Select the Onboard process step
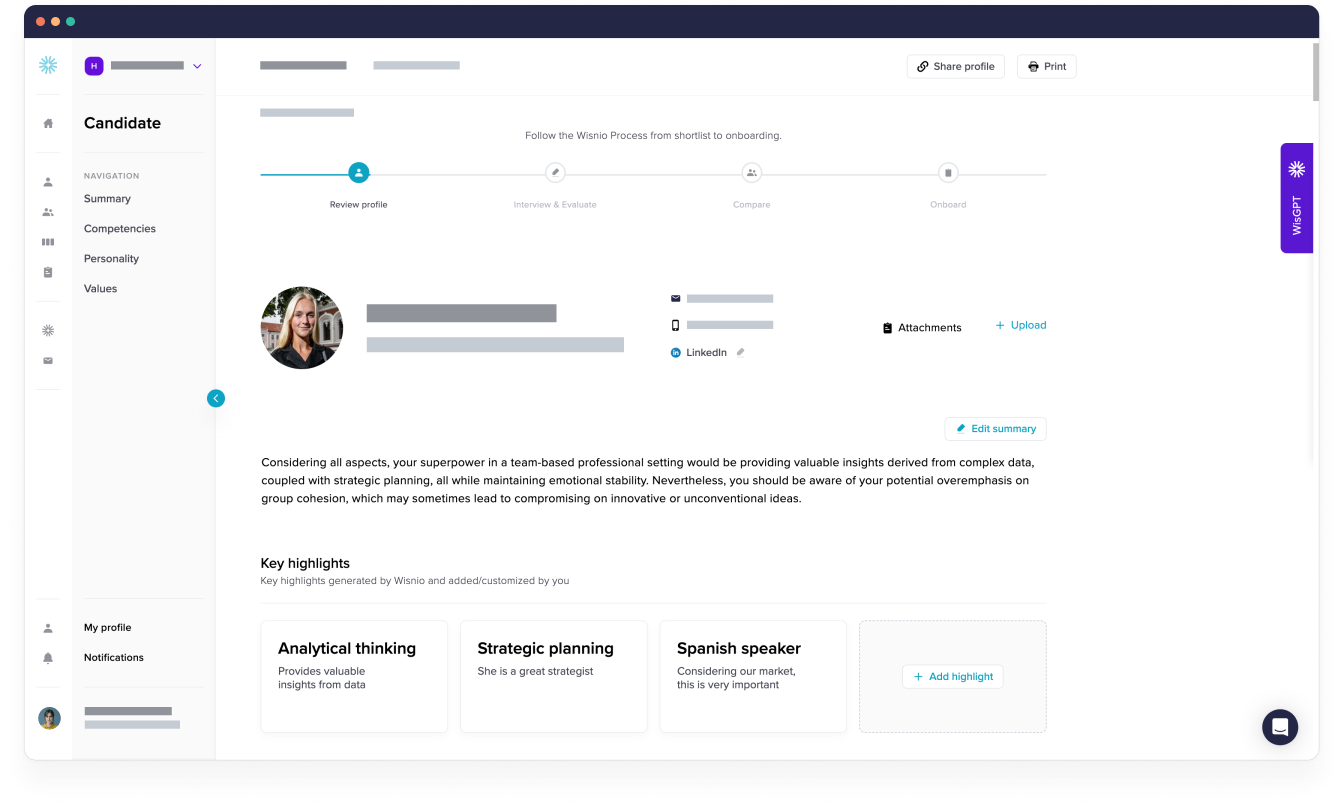Image resolution: width=1344 pixels, height=807 pixels. (947, 172)
